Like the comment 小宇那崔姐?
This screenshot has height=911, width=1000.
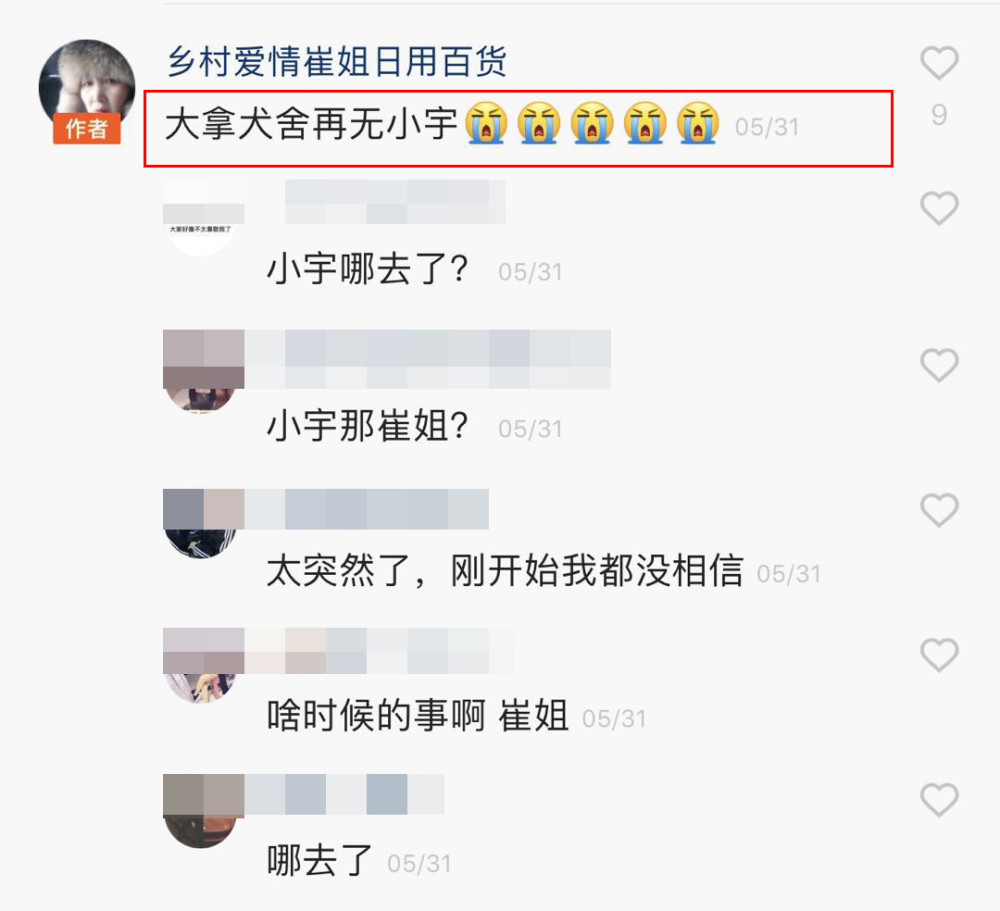coord(939,364)
